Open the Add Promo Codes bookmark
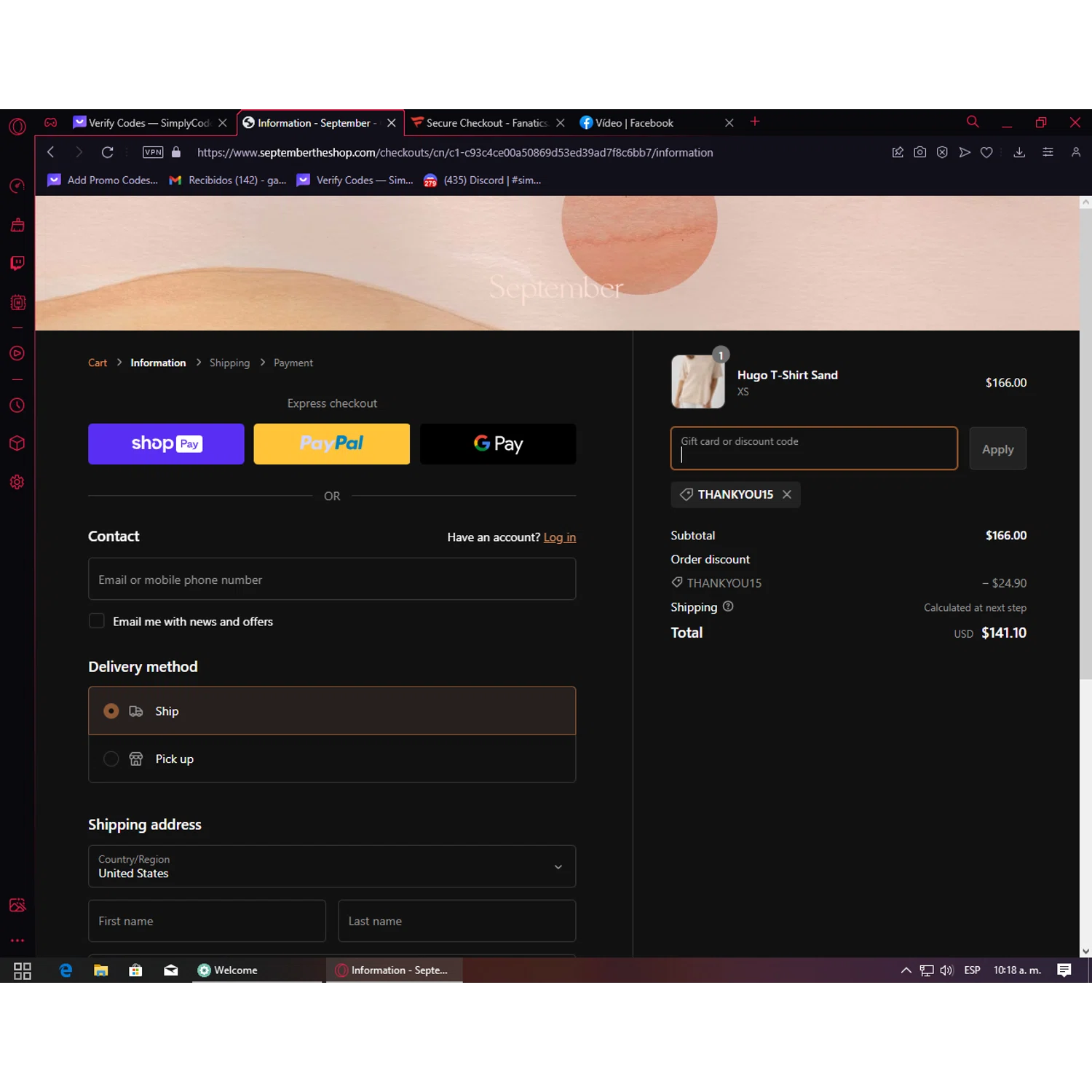This screenshot has height=1092, width=1092. (103, 180)
